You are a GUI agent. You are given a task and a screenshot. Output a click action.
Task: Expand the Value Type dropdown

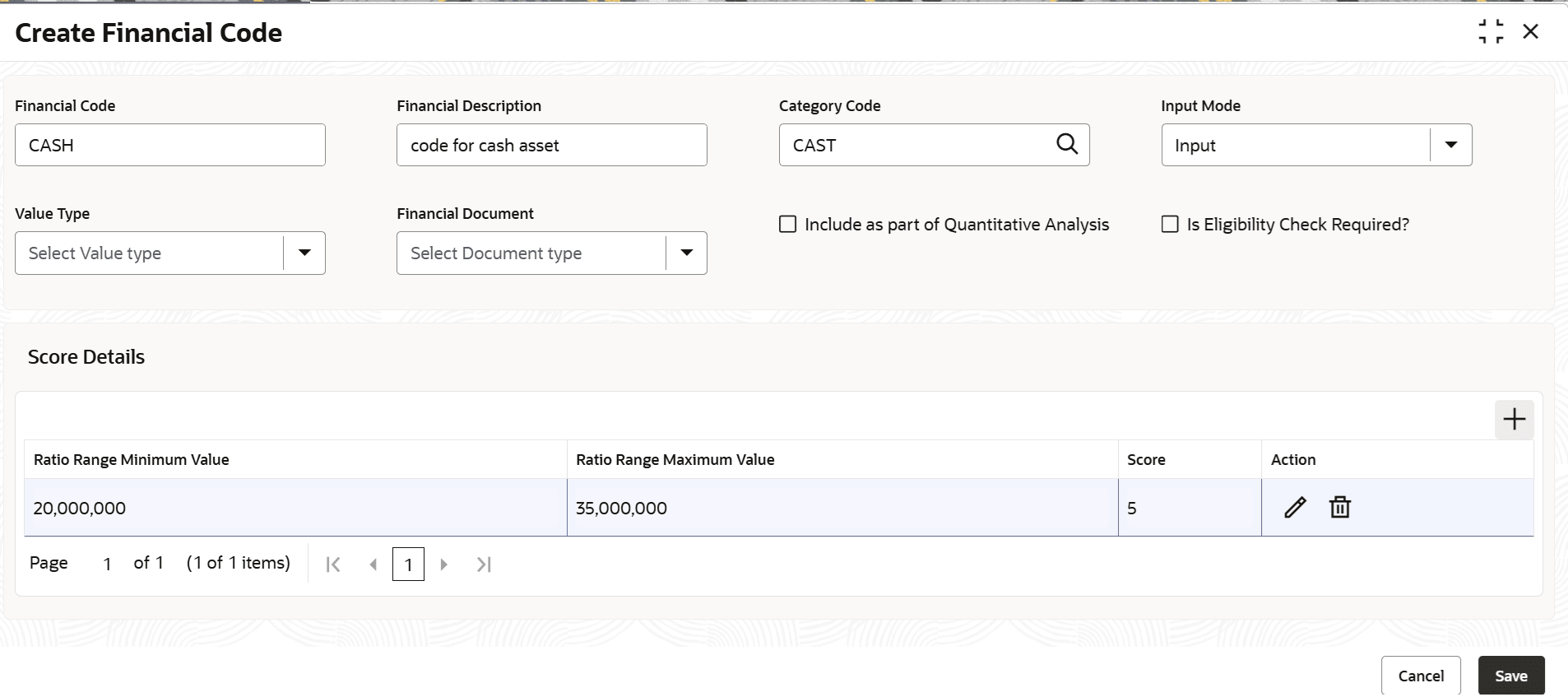tap(304, 253)
